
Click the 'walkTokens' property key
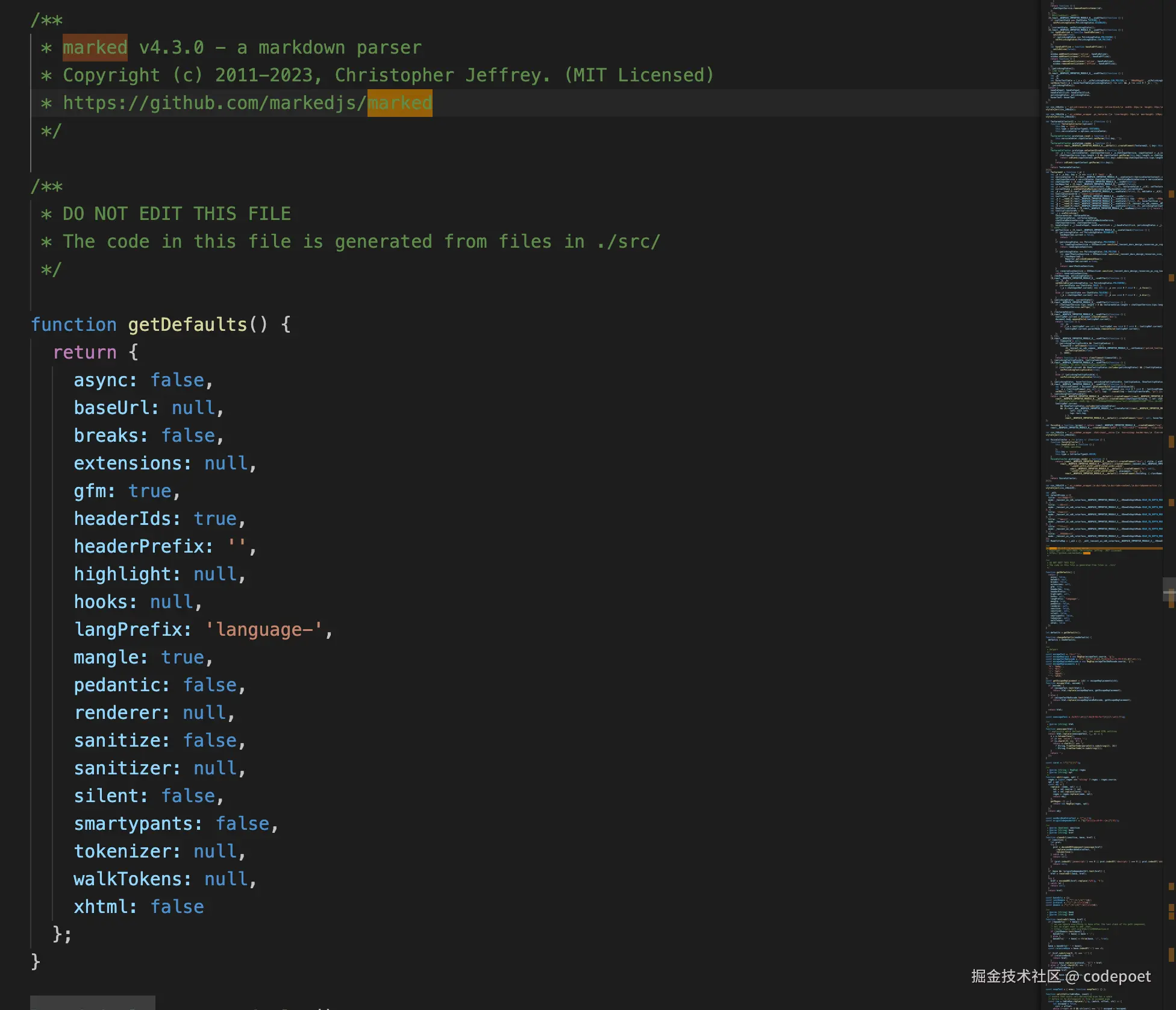pos(127,879)
